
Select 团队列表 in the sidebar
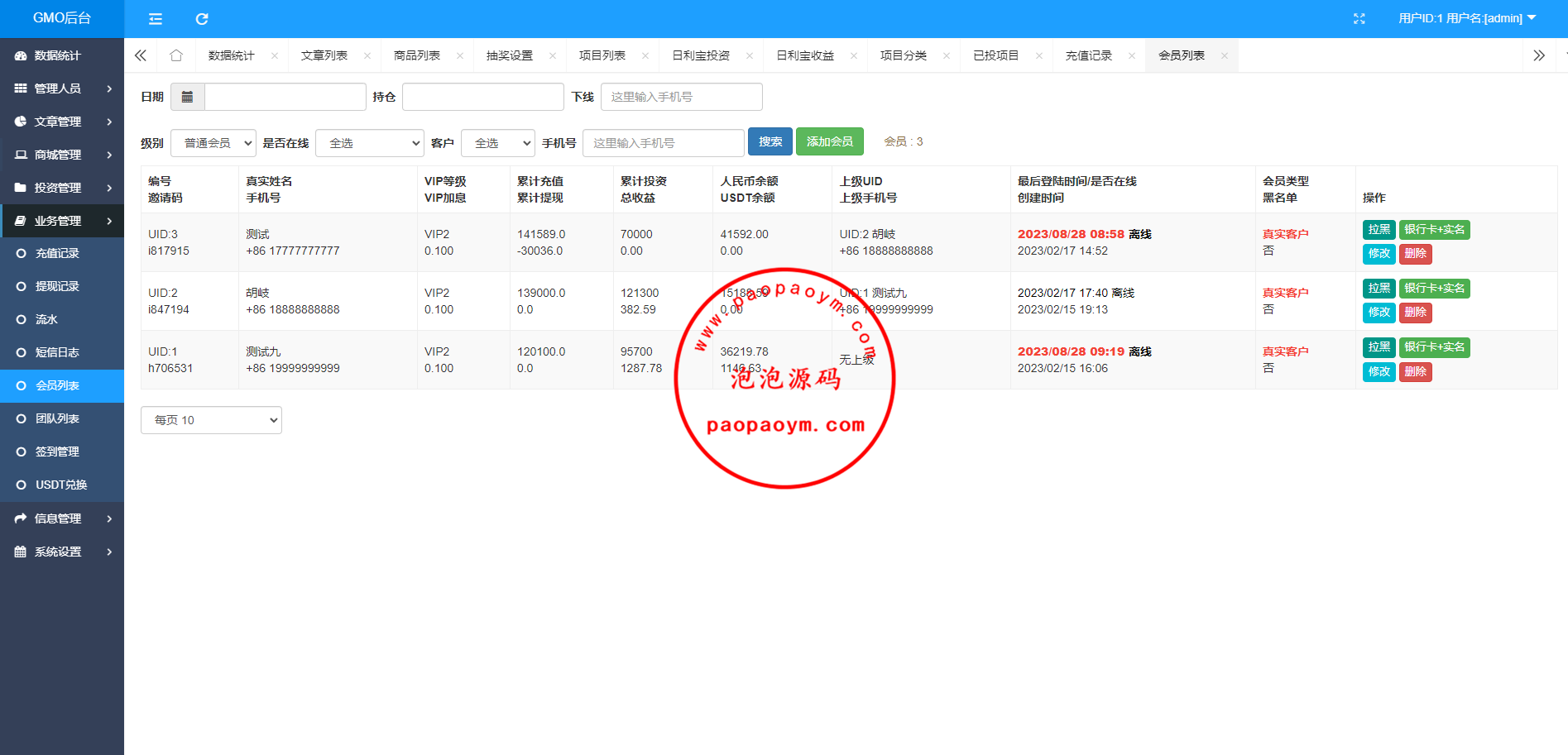pyautogui.click(x=57, y=418)
